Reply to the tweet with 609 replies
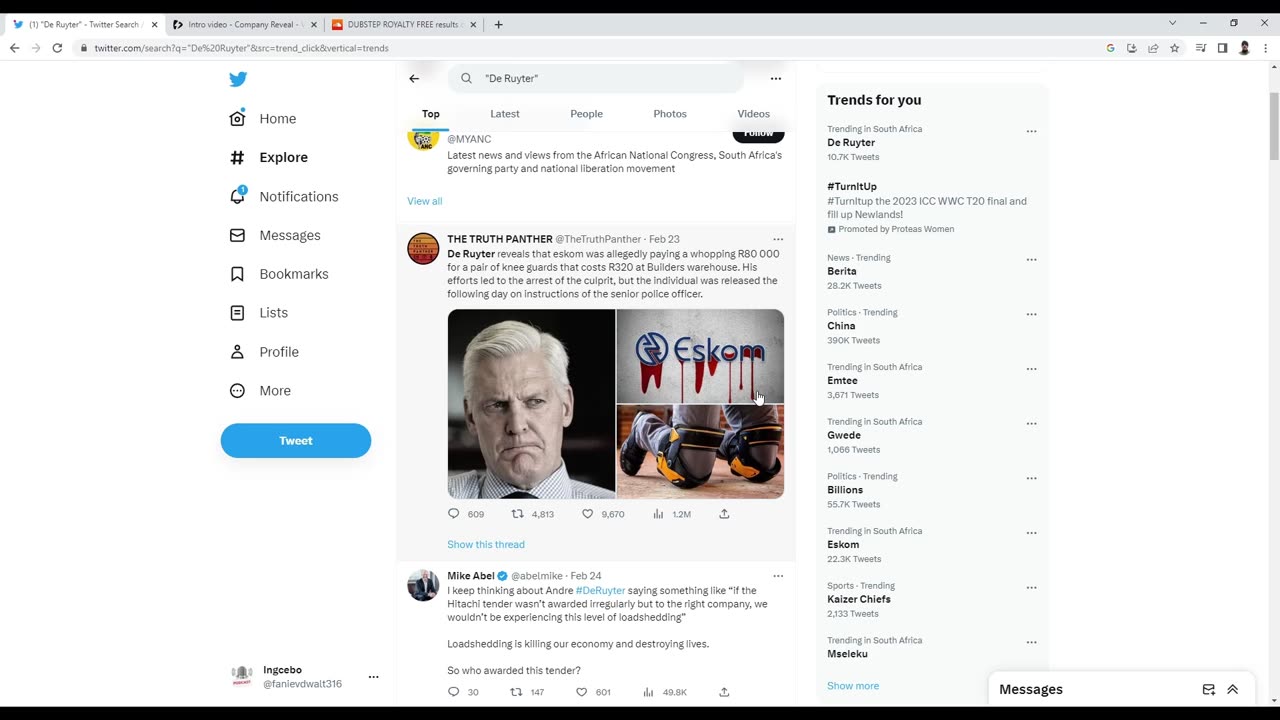 pyautogui.click(x=453, y=514)
